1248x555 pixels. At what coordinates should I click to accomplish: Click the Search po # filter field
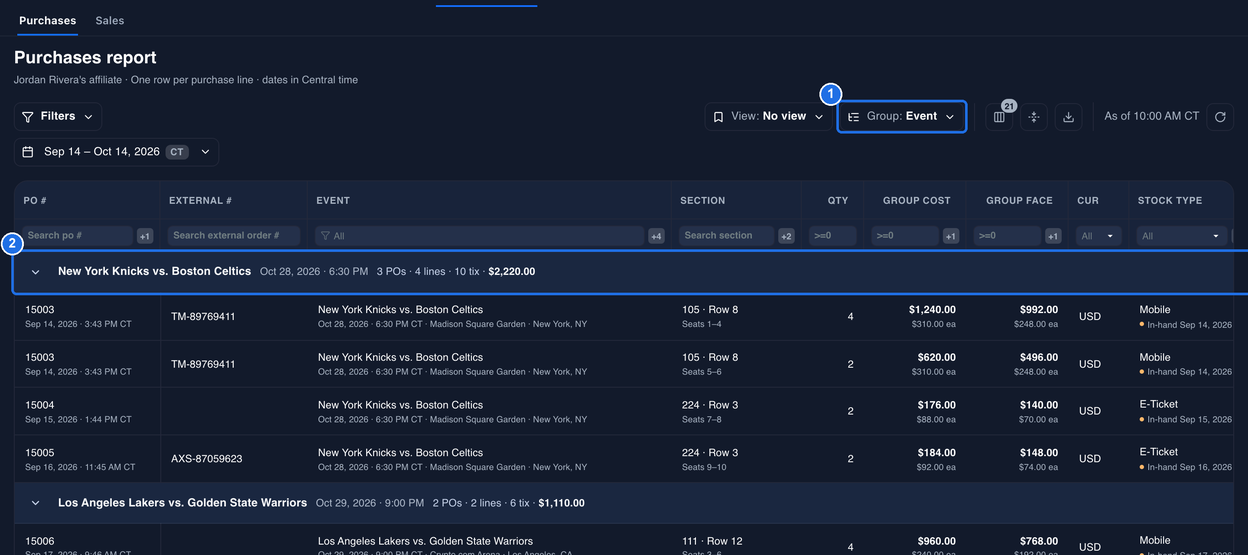78,236
